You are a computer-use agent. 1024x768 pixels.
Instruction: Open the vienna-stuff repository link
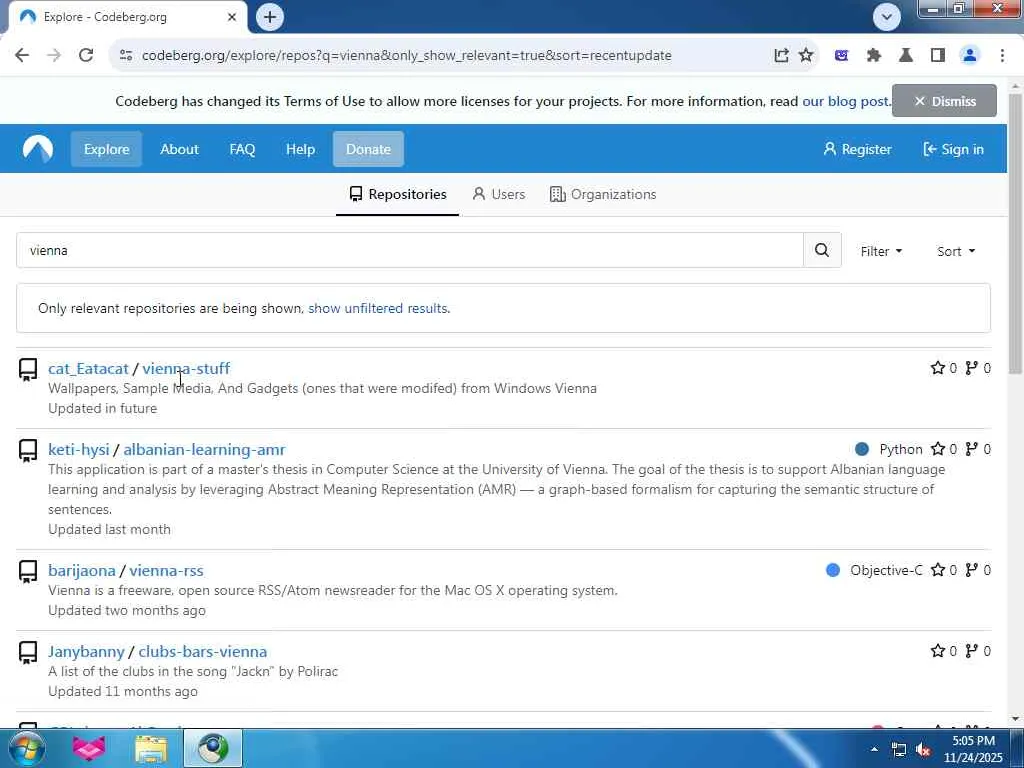[x=186, y=368]
